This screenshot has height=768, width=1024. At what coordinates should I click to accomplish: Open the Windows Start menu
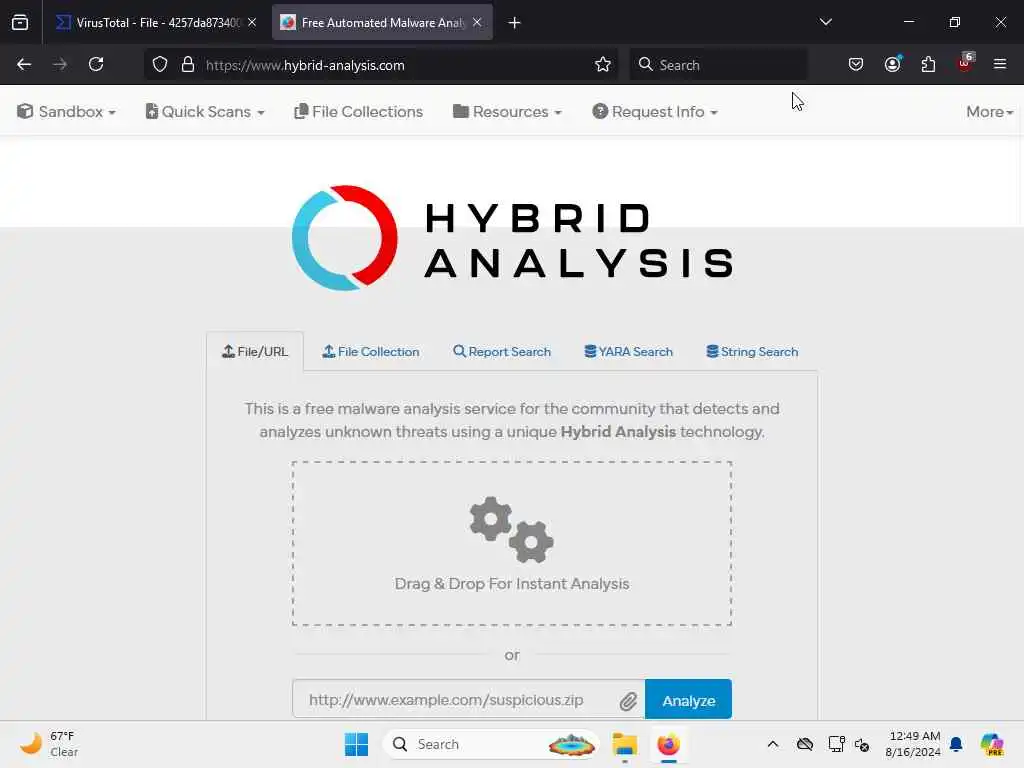pos(357,744)
